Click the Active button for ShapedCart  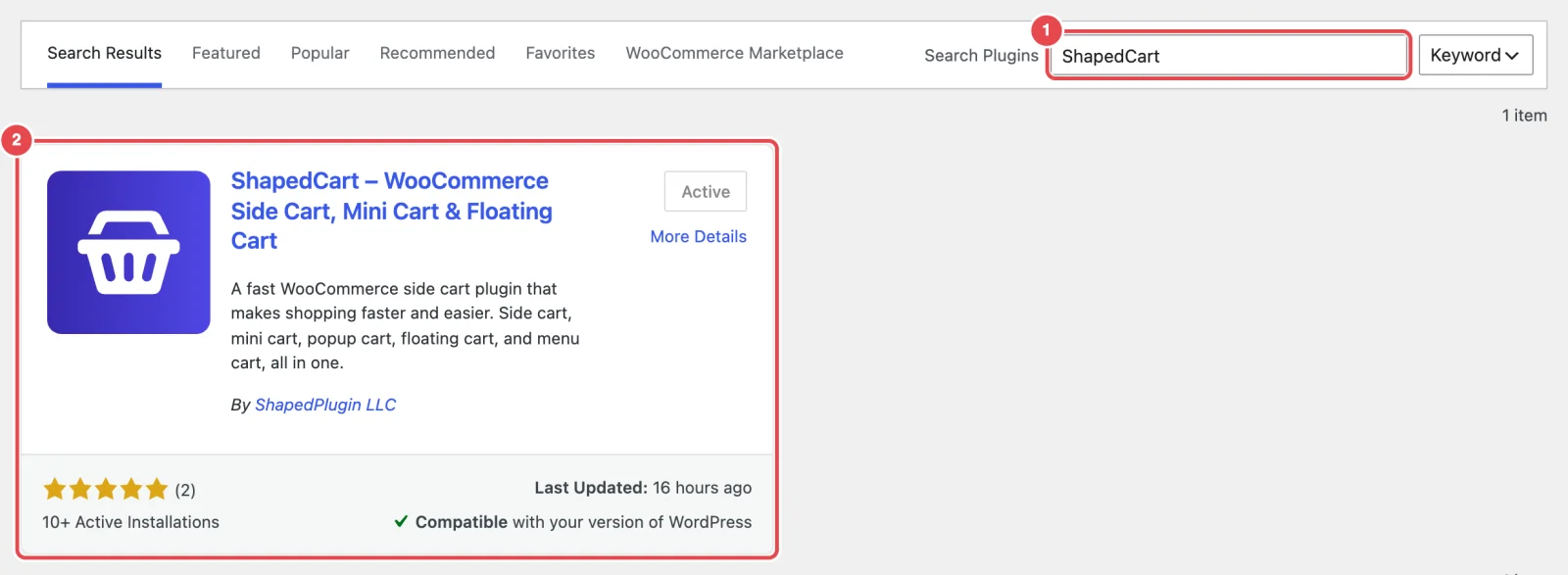pos(706,192)
